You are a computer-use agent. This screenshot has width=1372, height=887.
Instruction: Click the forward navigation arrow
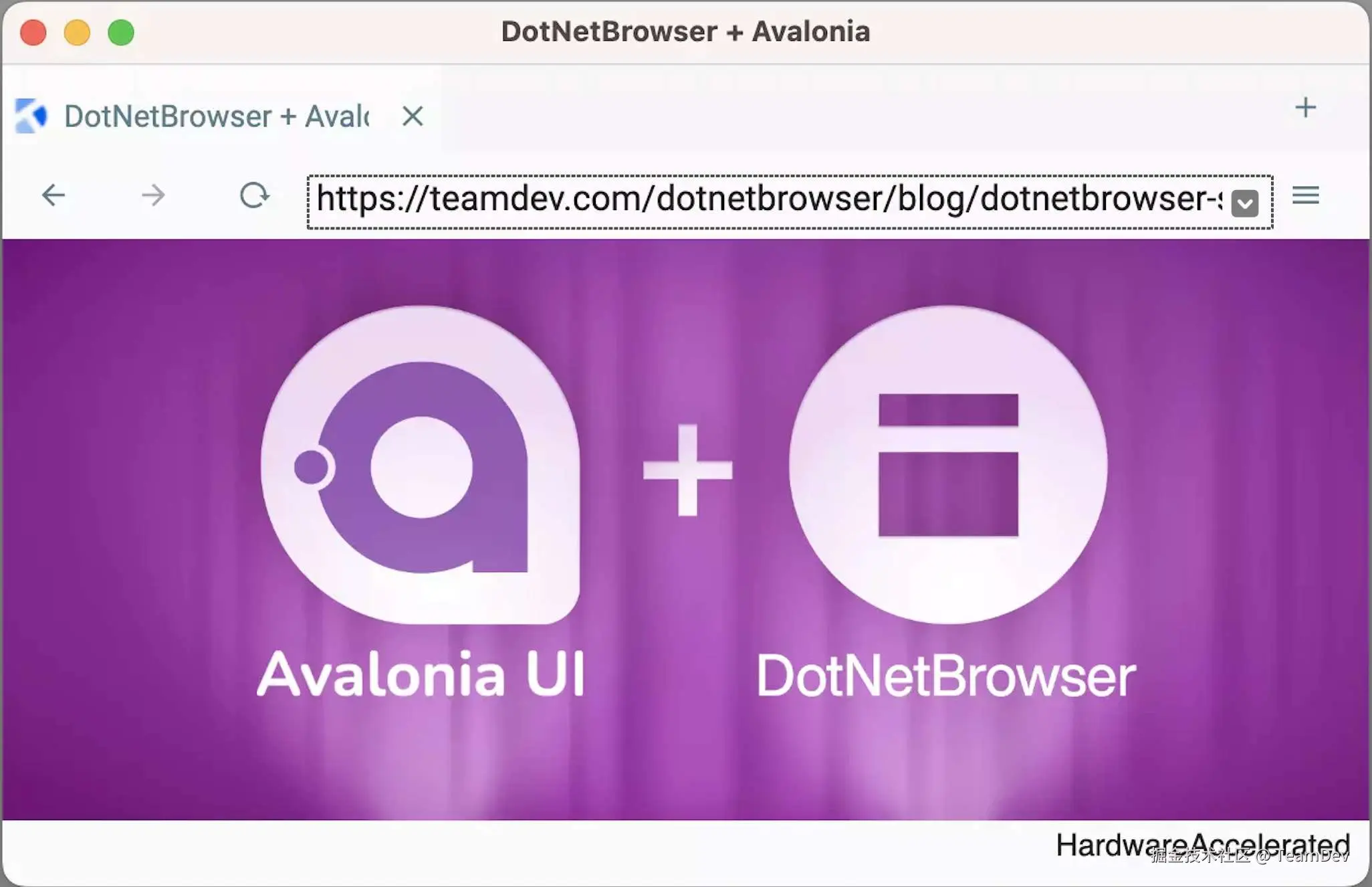(x=152, y=195)
